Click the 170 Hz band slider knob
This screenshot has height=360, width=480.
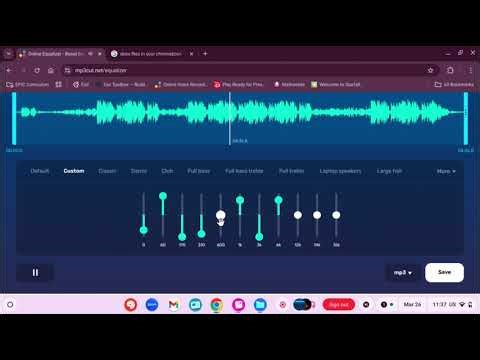pyautogui.click(x=182, y=237)
